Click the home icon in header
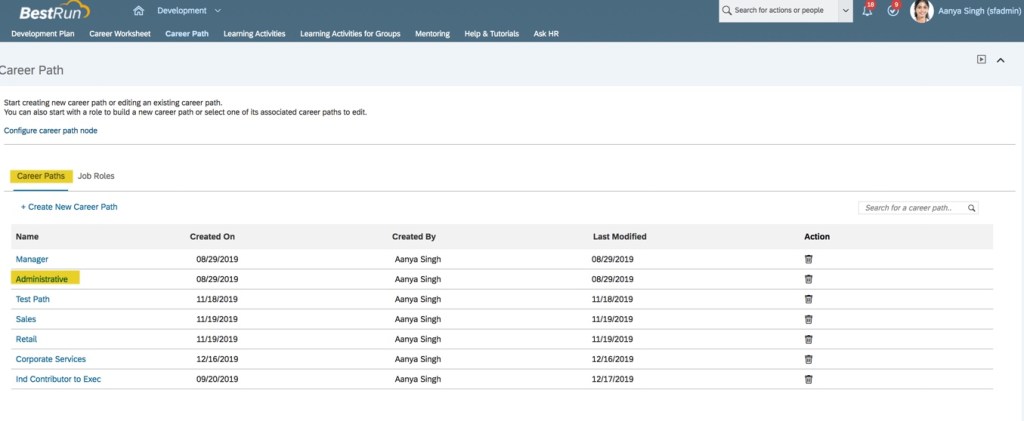Image resolution: width=1024 pixels, height=421 pixels. tap(138, 11)
